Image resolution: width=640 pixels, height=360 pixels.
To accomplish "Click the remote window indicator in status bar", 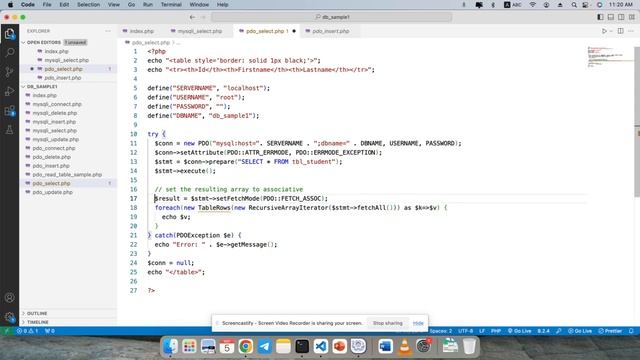I will click(6, 331).
